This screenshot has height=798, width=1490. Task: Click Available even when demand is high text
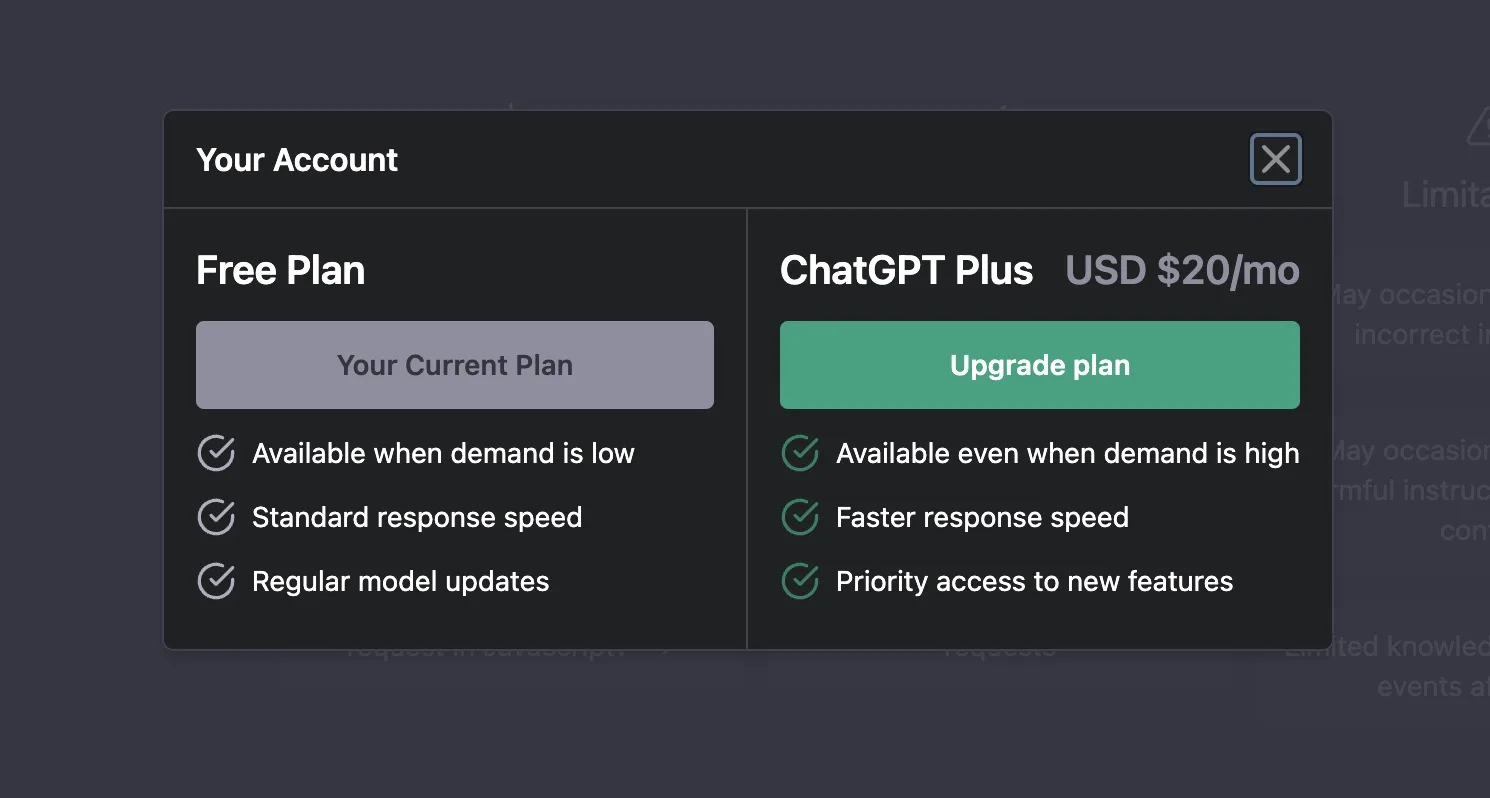tap(1067, 453)
